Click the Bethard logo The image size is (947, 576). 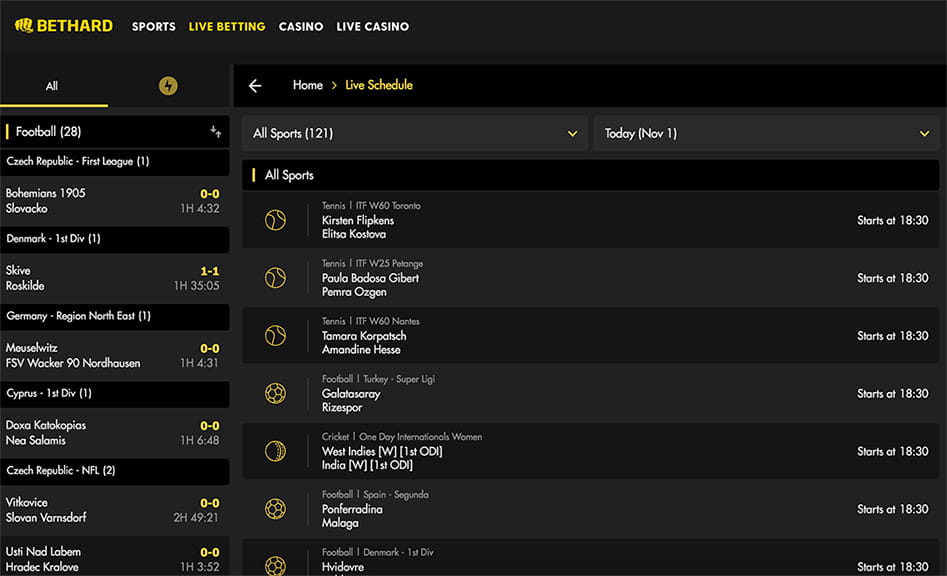pyautogui.click(x=63, y=26)
